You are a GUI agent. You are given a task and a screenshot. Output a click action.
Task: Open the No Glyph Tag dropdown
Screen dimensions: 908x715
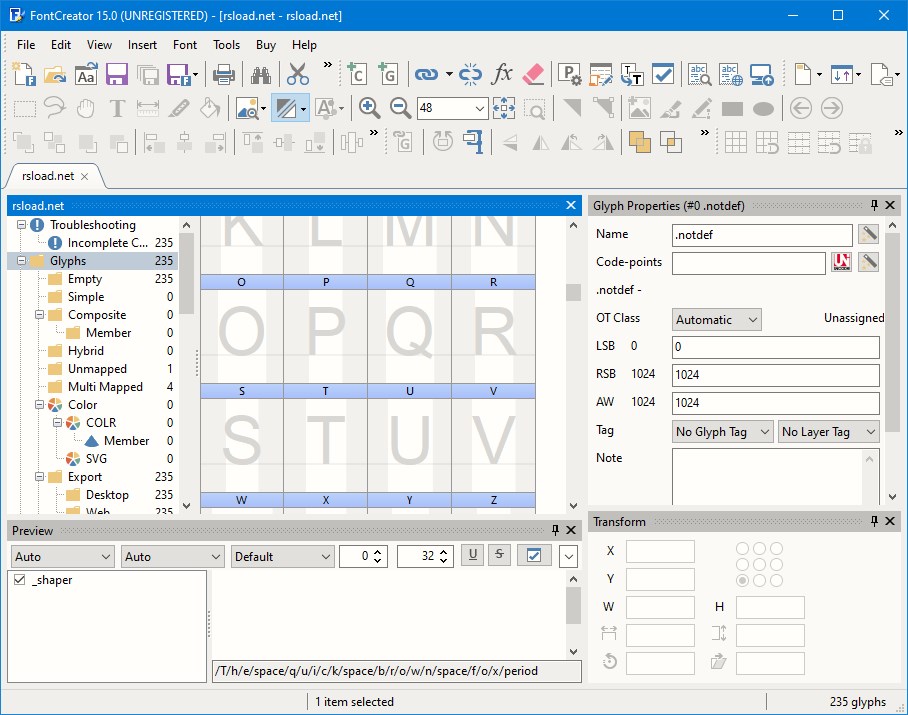tap(723, 432)
